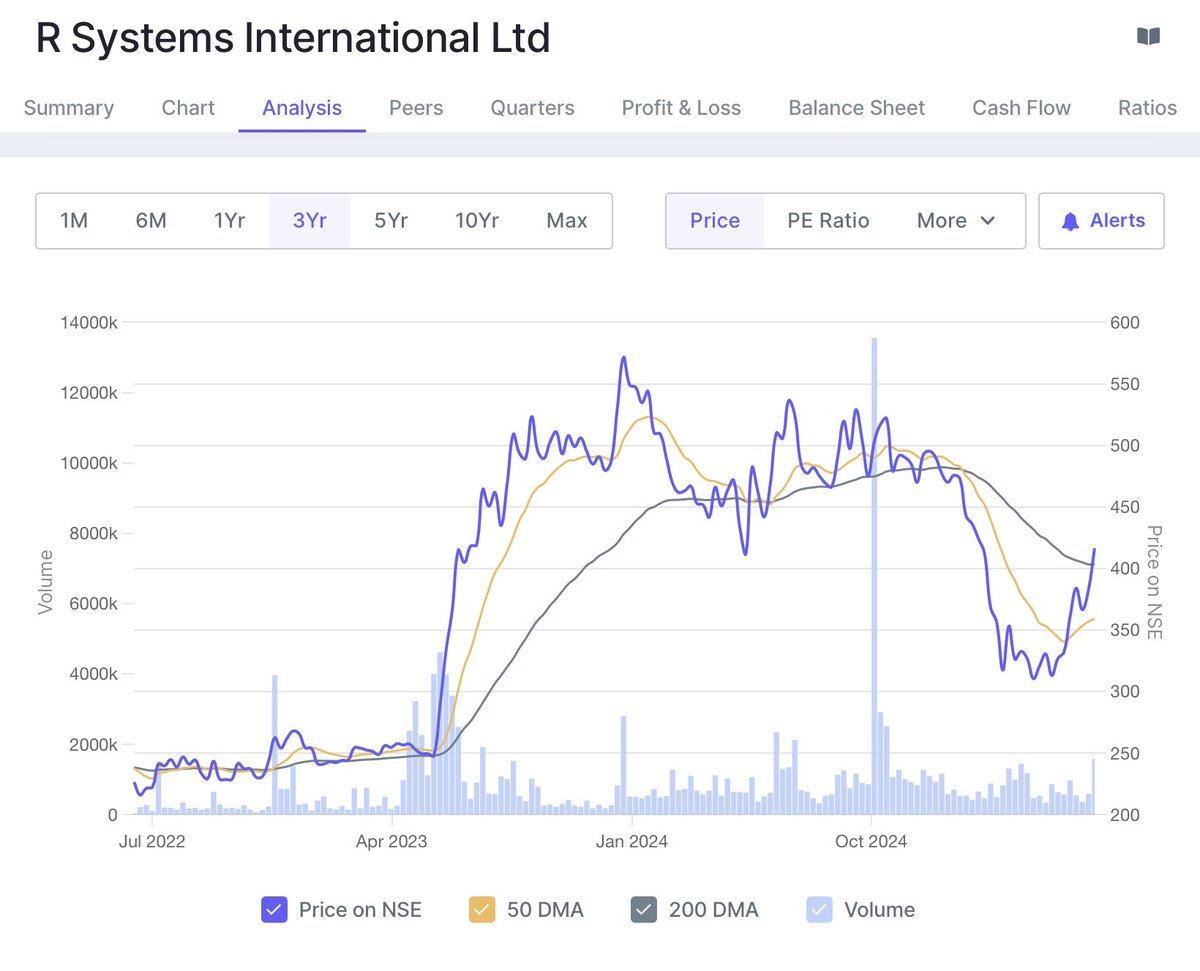Switch chart to Price view
This screenshot has width=1200, height=971.
(715, 220)
